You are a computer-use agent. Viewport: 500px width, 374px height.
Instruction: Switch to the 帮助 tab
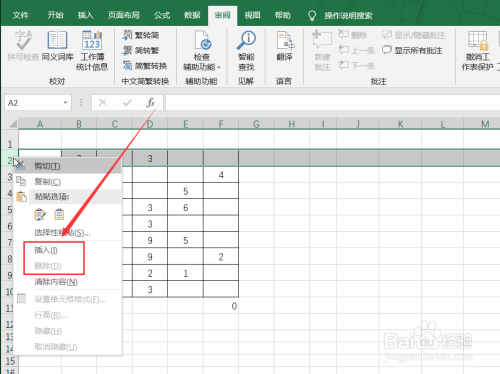[x=282, y=15]
